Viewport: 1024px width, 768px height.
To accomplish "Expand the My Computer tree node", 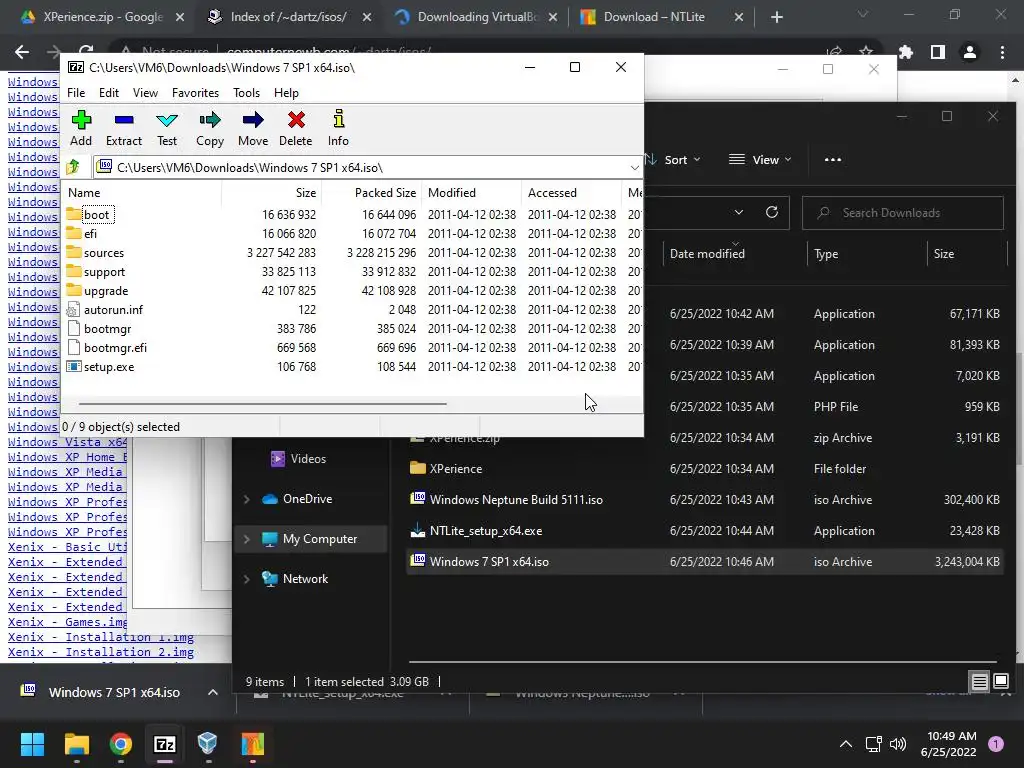I will tap(247, 539).
